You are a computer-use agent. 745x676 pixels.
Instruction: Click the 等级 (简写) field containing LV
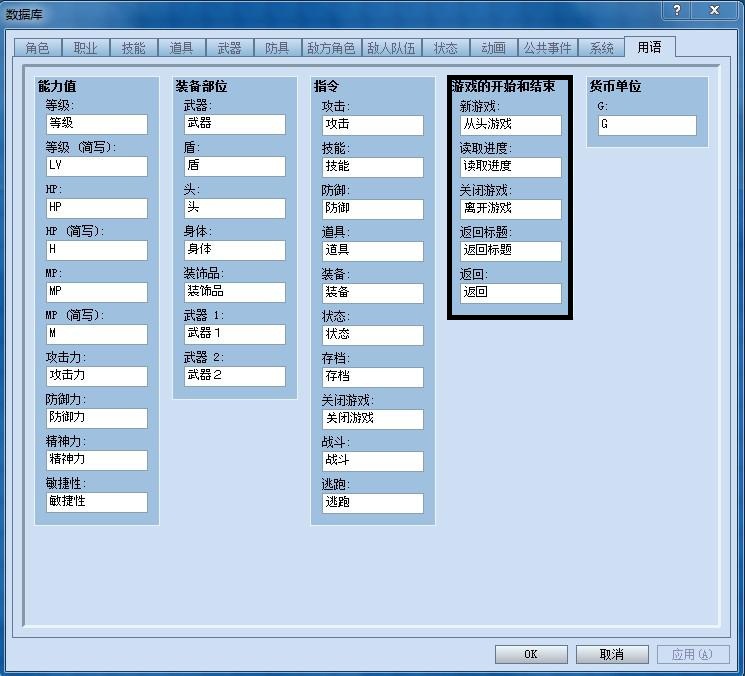[x=97, y=166]
